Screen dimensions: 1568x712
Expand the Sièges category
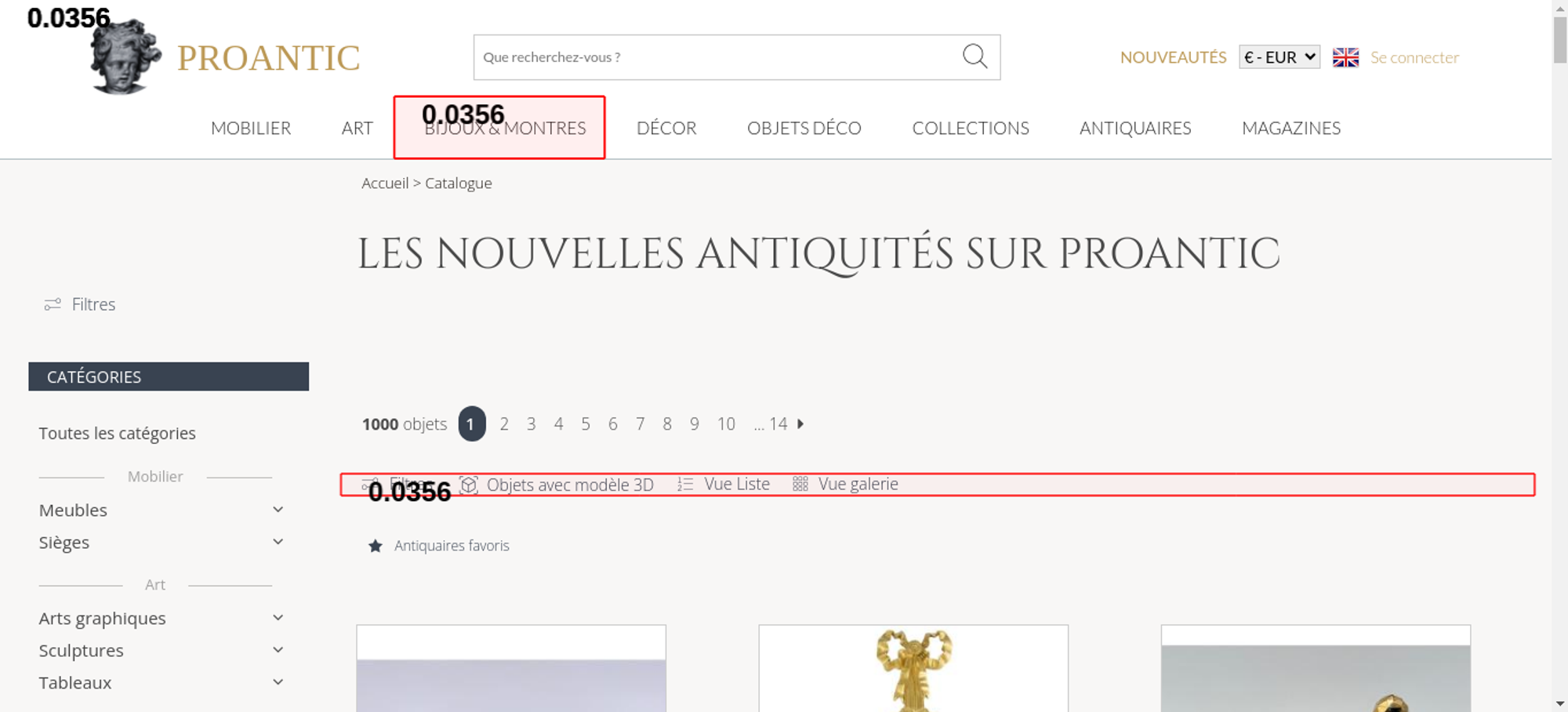(x=278, y=542)
